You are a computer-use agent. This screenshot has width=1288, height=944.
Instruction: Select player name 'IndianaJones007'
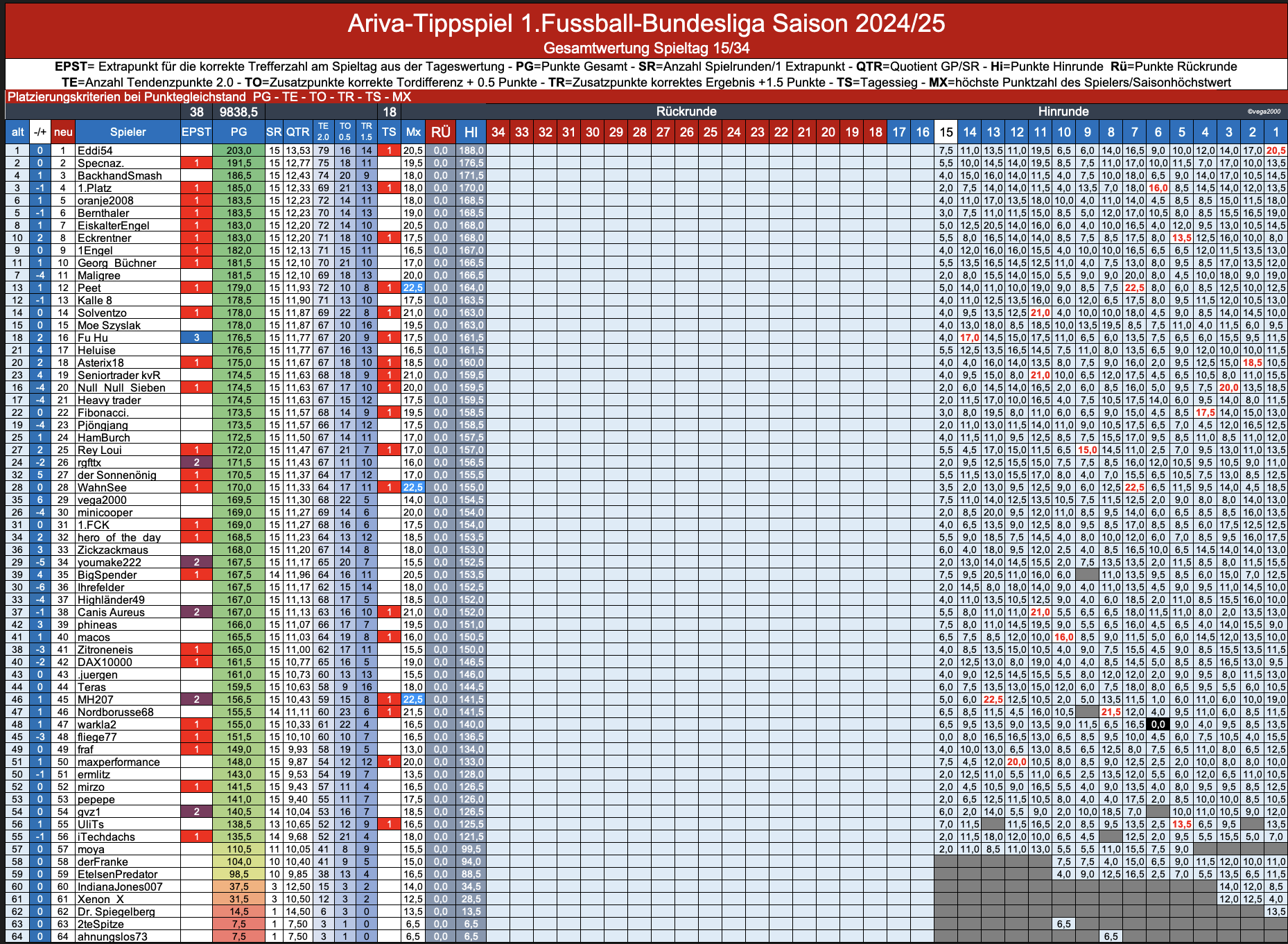(x=120, y=886)
